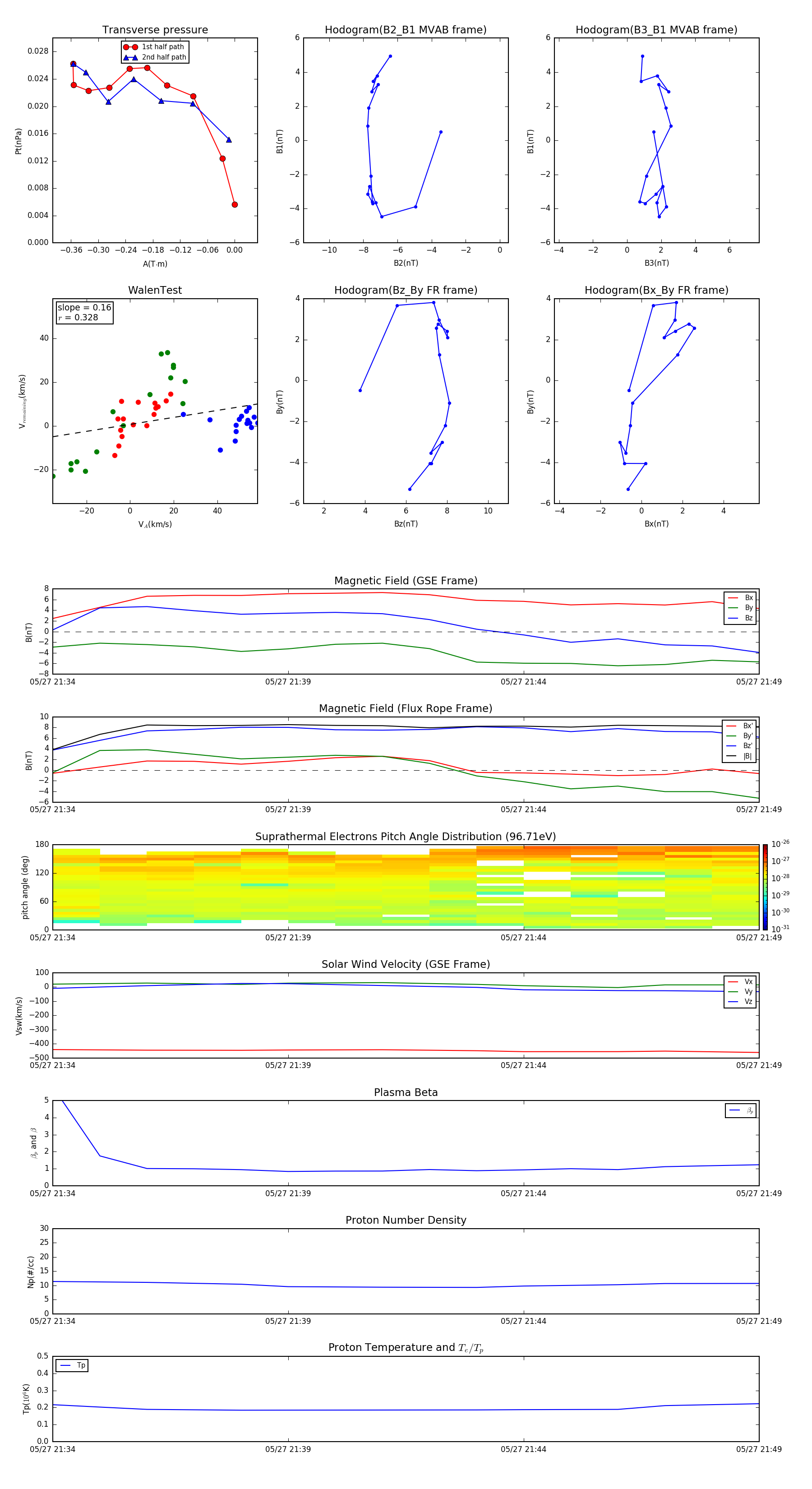
Task: Click the 'A(T·m)' x-axis label
Action: [x=155, y=264]
